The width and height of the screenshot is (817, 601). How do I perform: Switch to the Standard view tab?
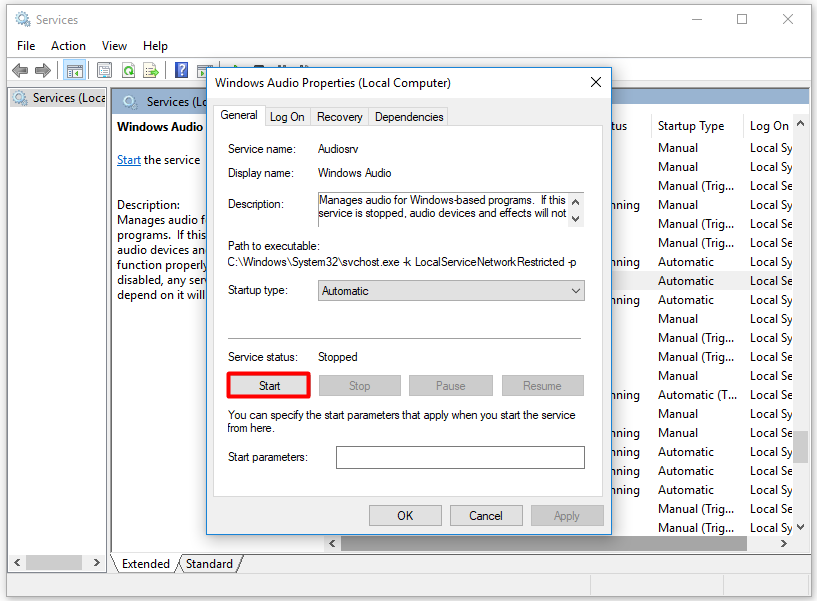tap(209, 564)
